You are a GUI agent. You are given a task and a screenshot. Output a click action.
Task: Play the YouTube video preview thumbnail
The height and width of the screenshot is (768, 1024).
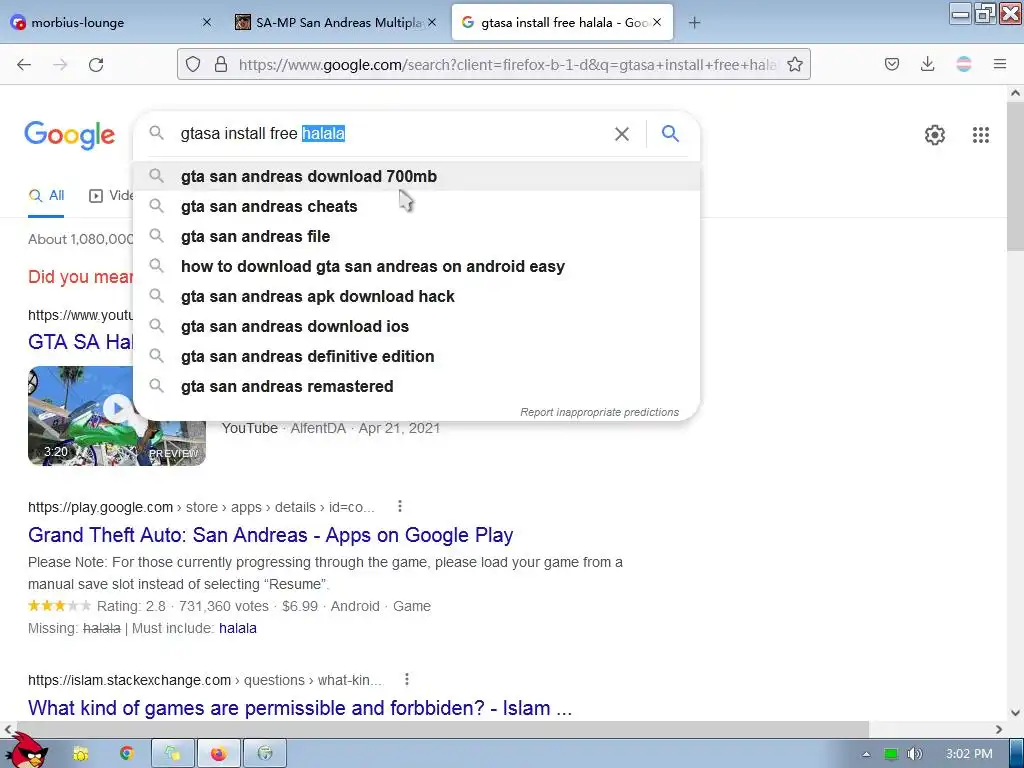[x=117, y=415]
